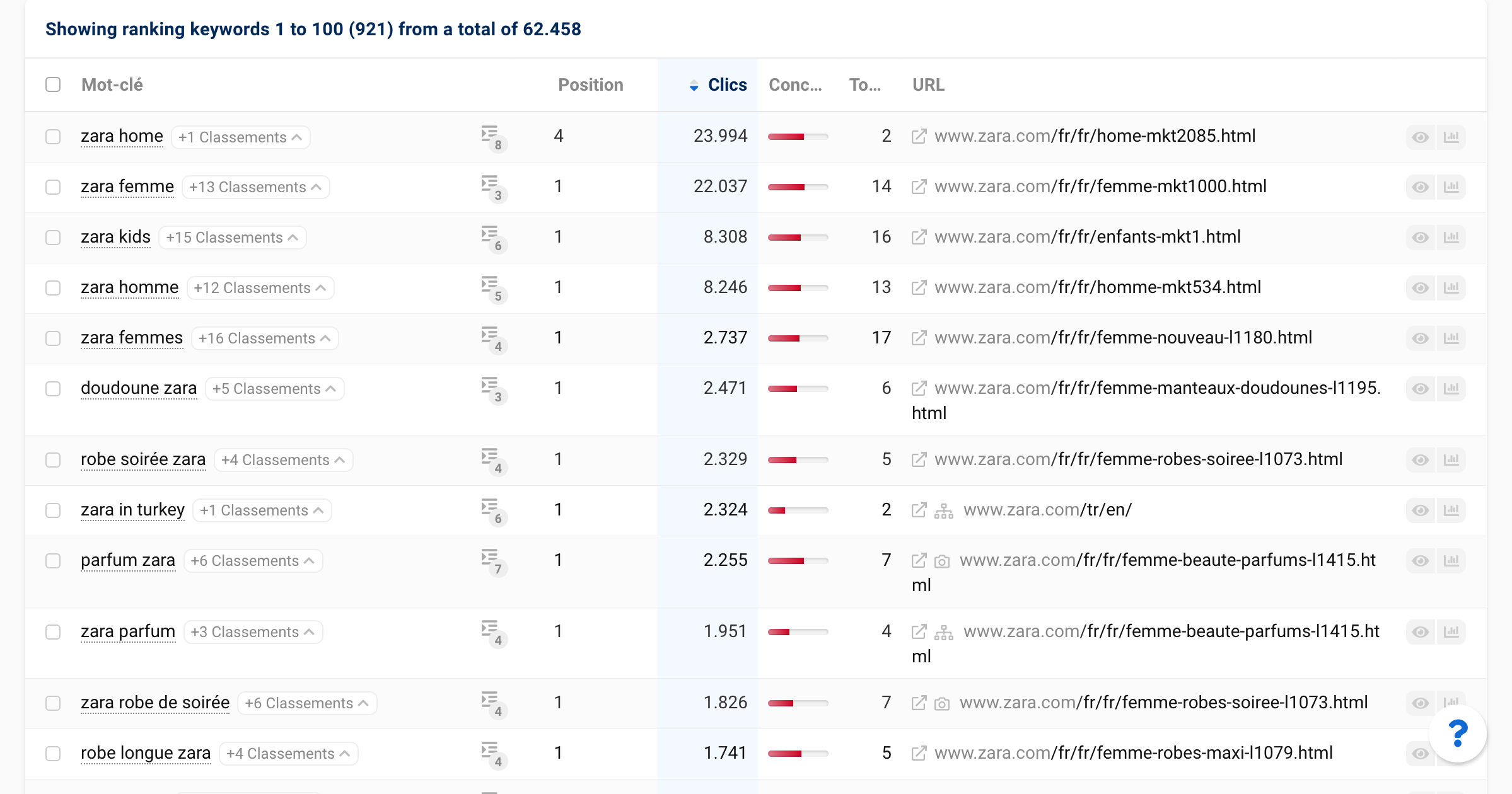Show history chart for robe soirée zara

pyautogui.click(x=1451, y=460)
